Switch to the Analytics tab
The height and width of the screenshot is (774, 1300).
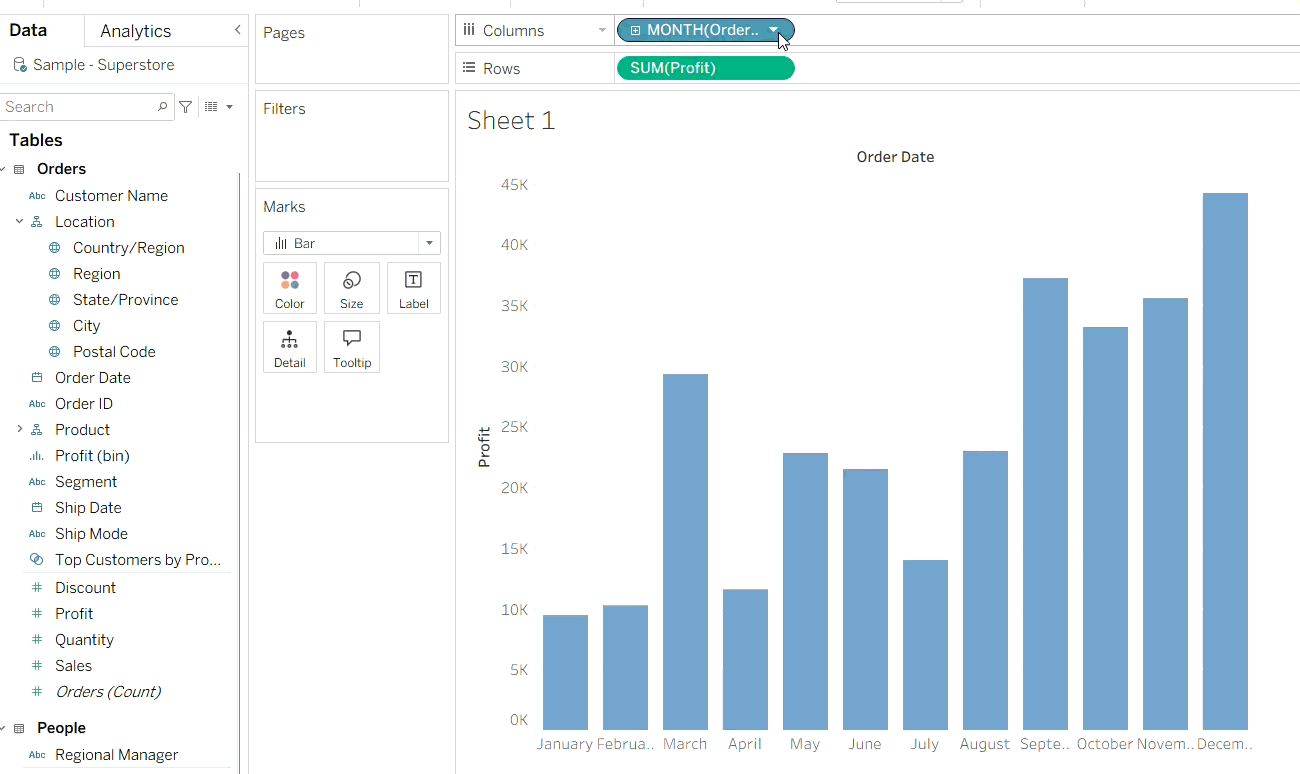point(135,31)
